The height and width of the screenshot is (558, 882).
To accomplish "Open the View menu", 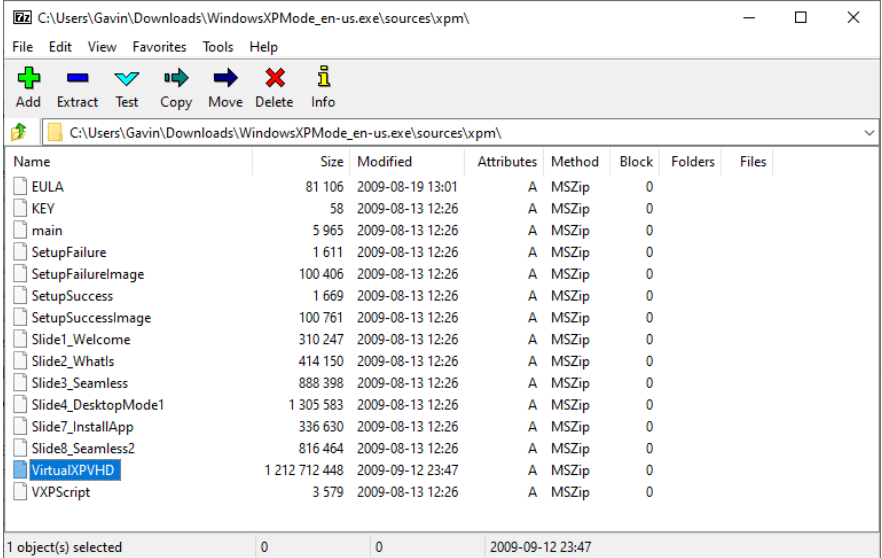I will [102, 47].
